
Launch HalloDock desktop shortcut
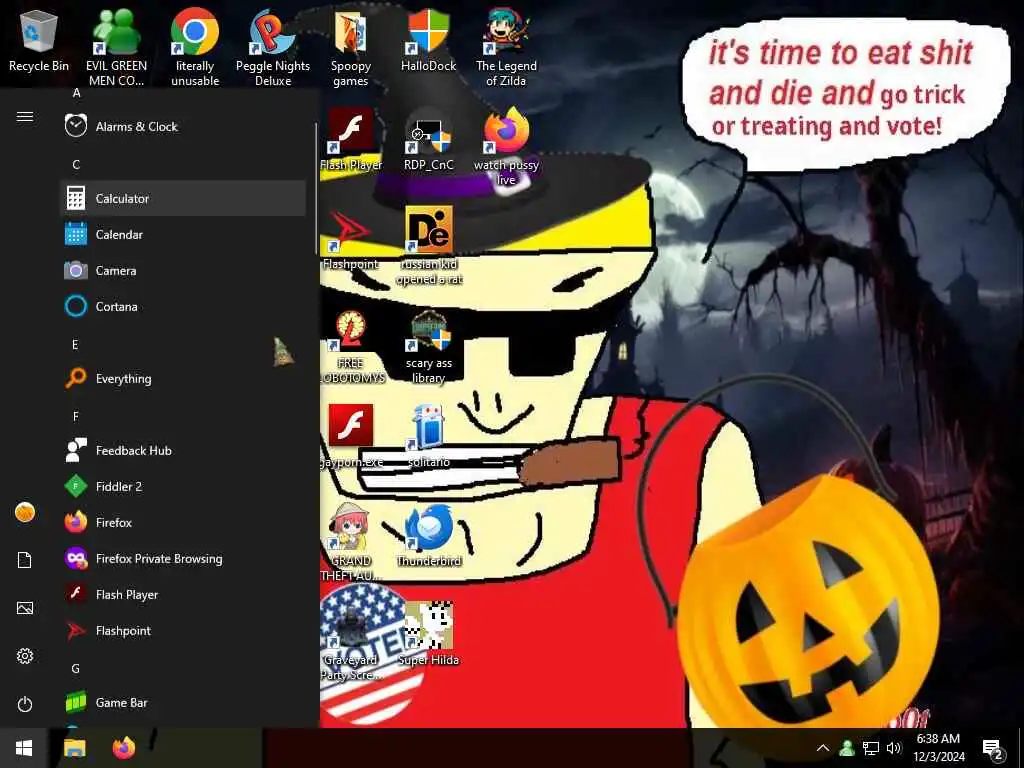(x=428, y=40)
